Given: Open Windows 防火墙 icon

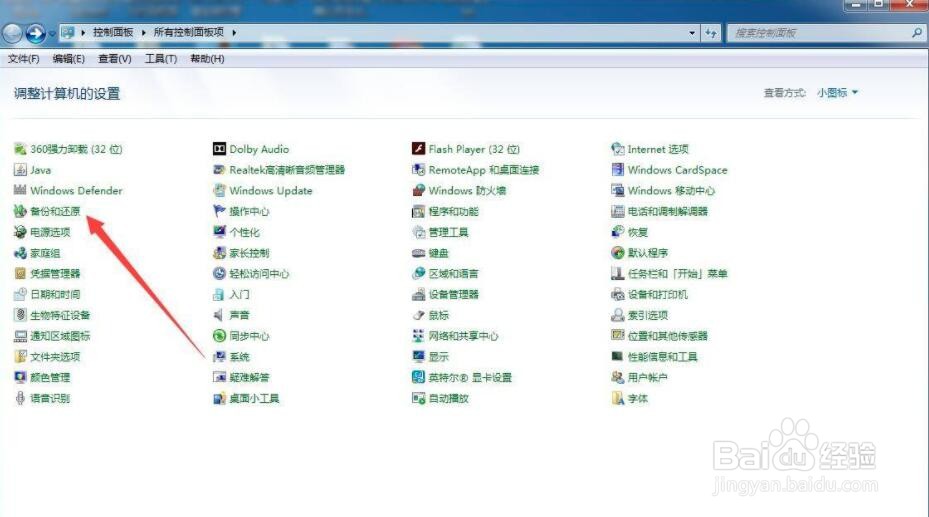Looking at the screenshot, I should point(418,191).
